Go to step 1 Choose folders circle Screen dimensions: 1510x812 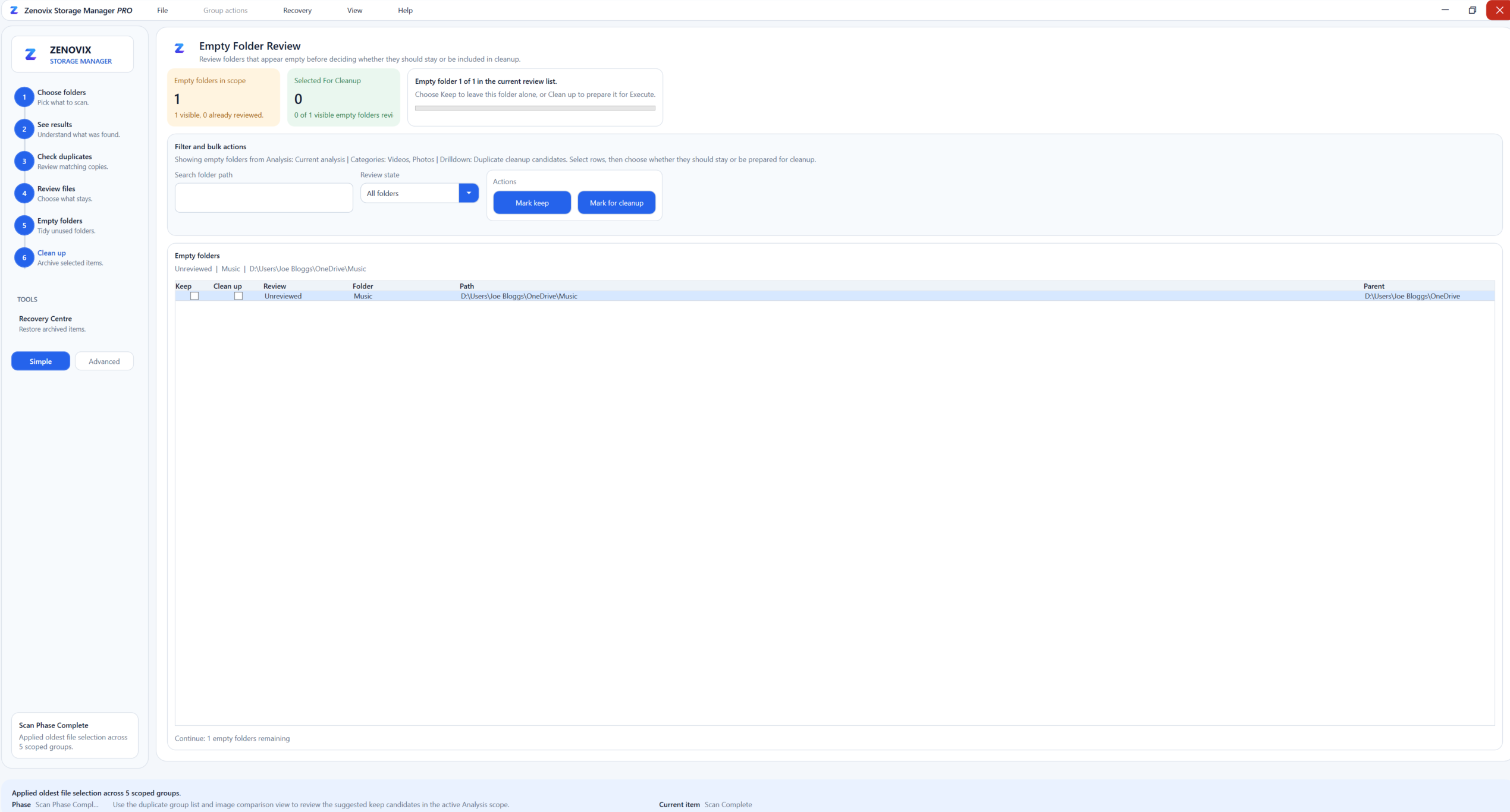coord(24,97)
